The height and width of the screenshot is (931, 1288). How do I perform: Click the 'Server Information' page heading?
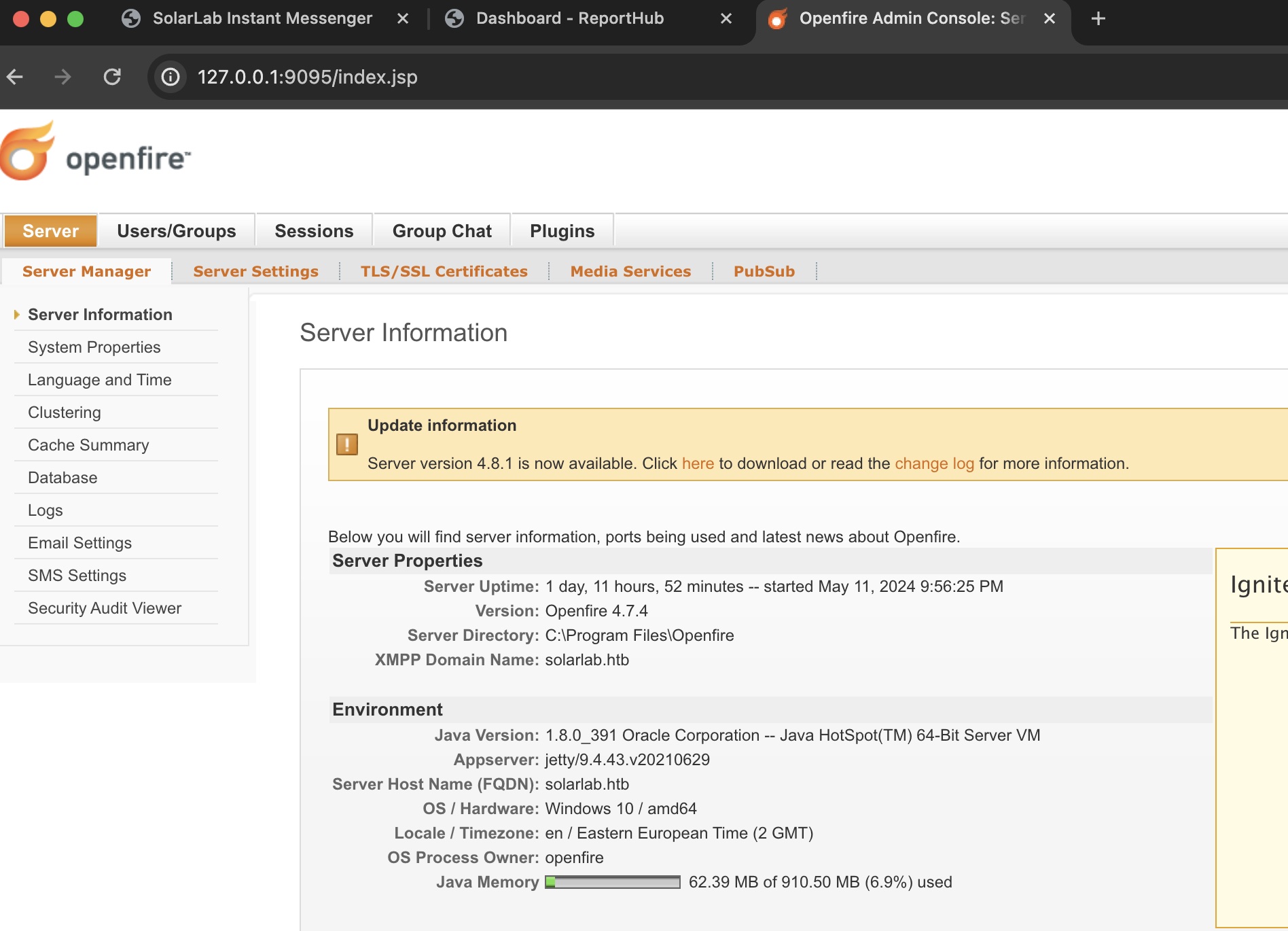[x=404, y=333]
